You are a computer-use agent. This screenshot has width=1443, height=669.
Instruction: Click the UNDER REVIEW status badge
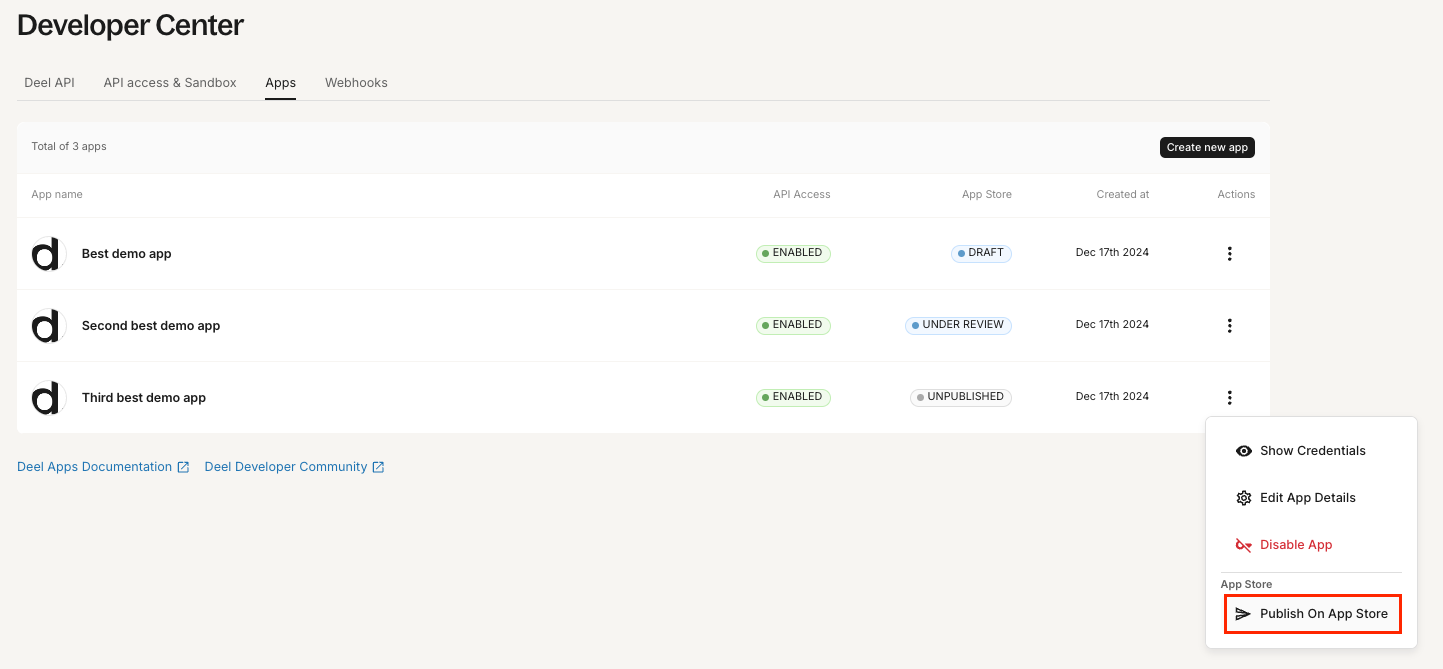958,325
